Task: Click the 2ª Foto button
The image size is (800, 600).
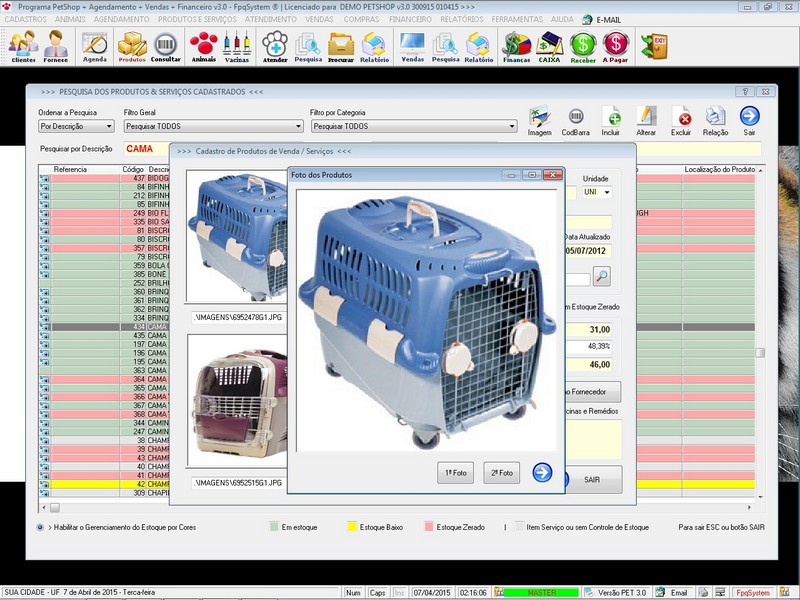Action: (x=502, y=473)
